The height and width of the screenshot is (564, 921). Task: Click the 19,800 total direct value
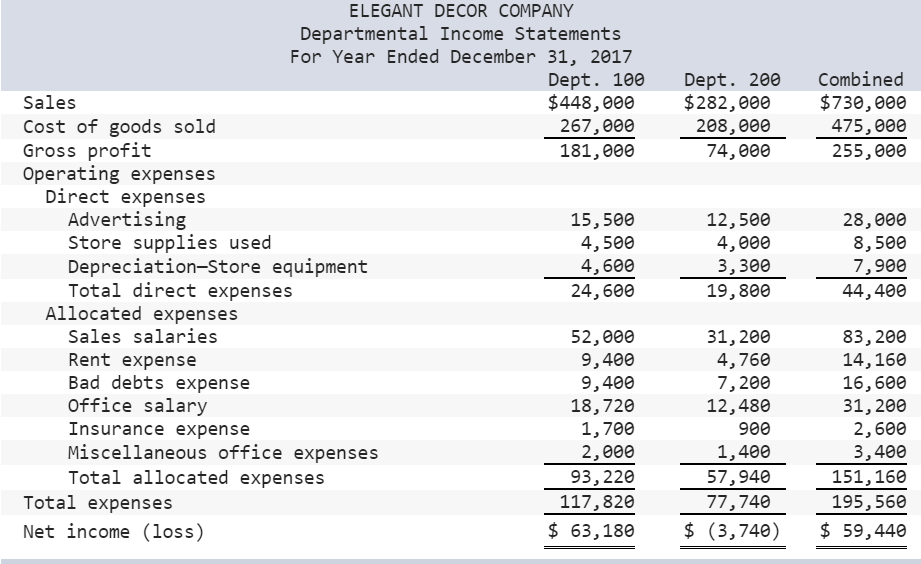pos(738,291)
